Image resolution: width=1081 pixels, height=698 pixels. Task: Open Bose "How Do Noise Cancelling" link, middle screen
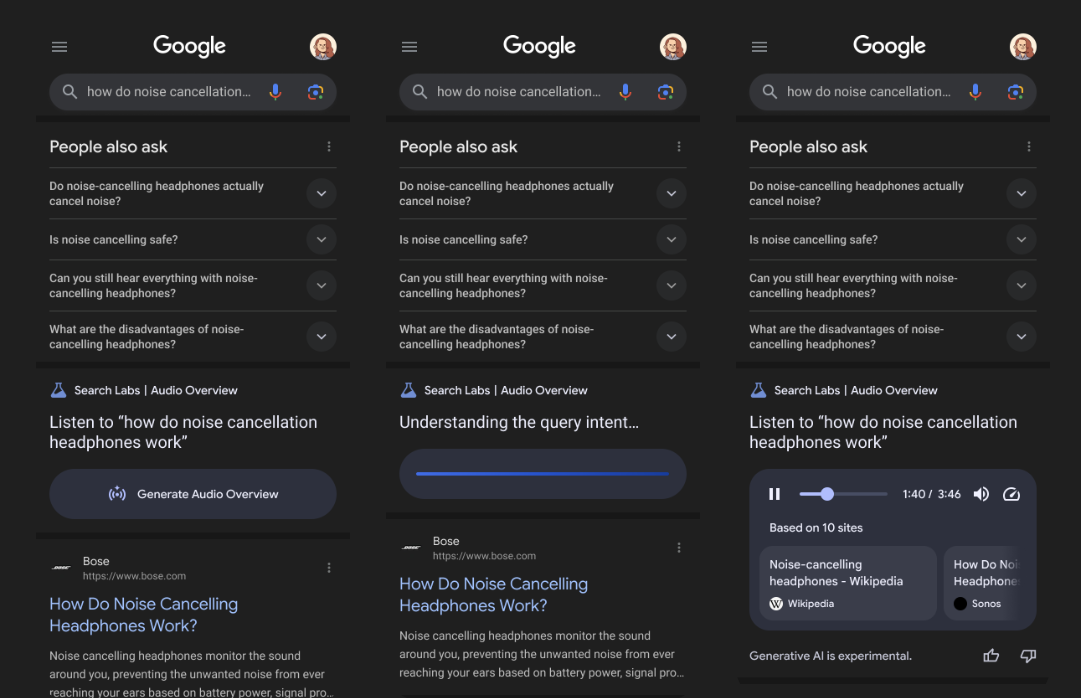coord(493,595)
